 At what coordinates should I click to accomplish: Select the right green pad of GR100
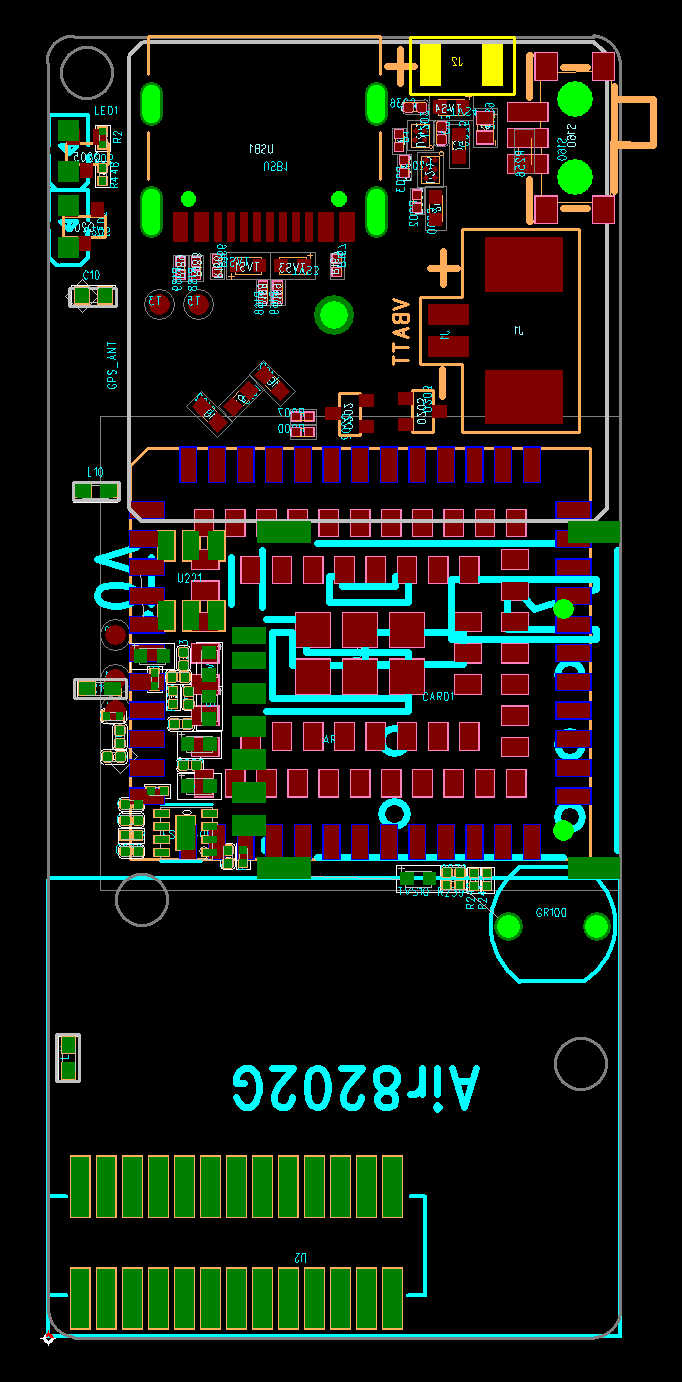pyautogui.click(x=598, y=926)
